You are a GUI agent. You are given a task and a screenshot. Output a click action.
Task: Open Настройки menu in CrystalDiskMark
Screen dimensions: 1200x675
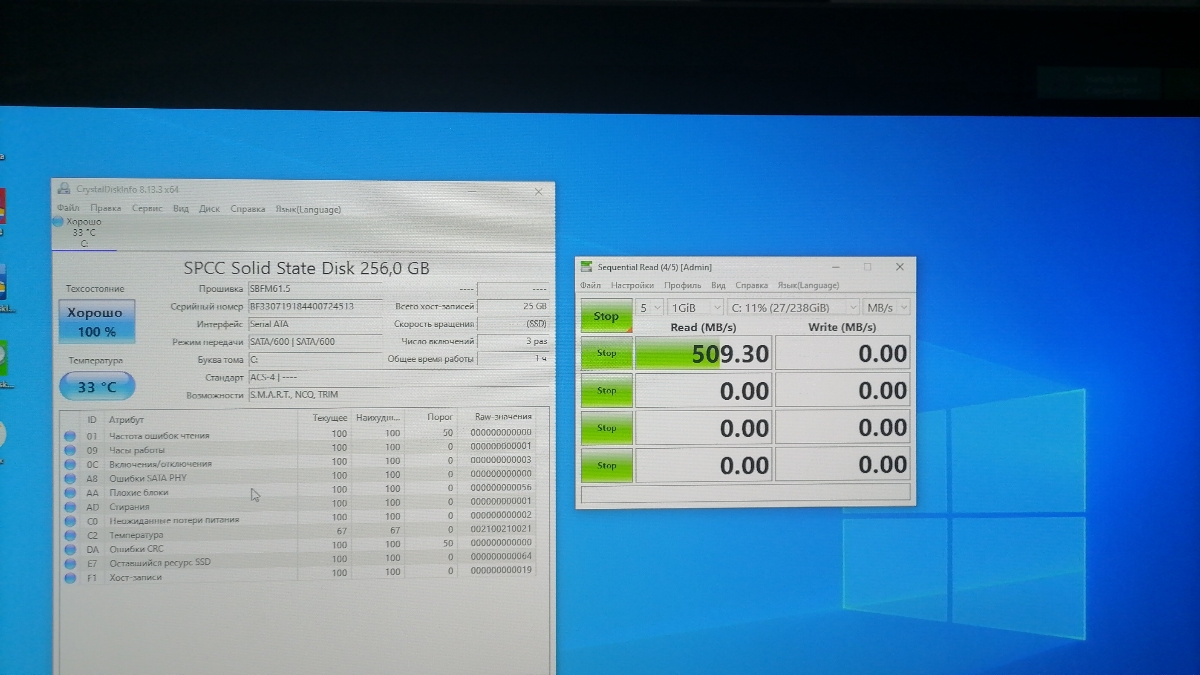tap(632, 286)
